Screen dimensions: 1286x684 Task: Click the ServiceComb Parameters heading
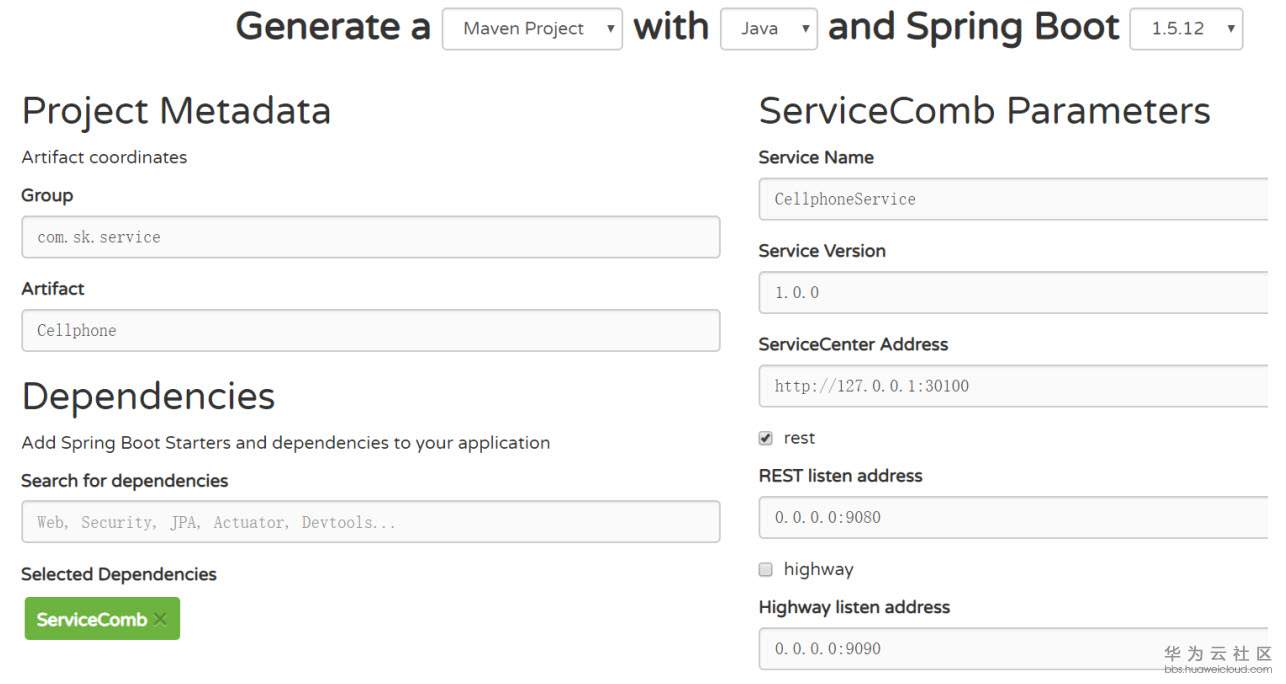pos(984,110)
